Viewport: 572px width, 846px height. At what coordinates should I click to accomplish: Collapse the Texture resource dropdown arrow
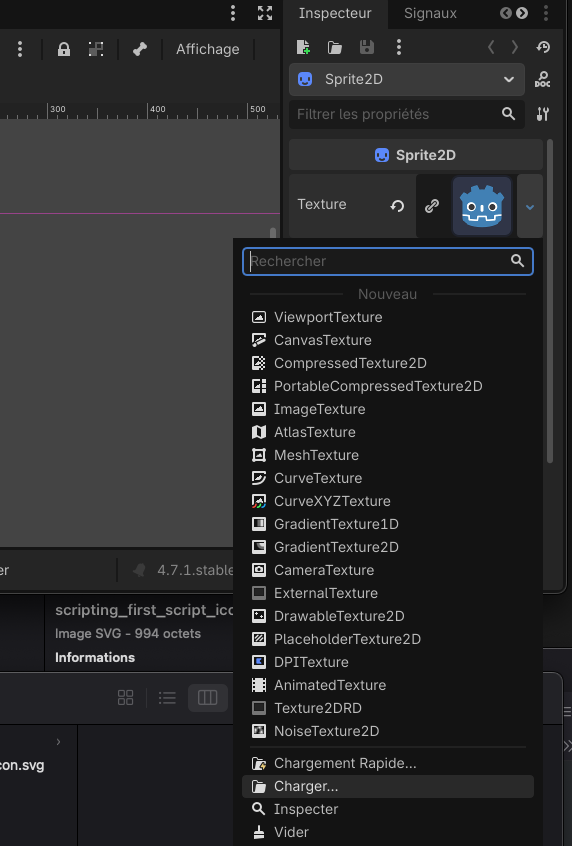(x=530, y=207)
